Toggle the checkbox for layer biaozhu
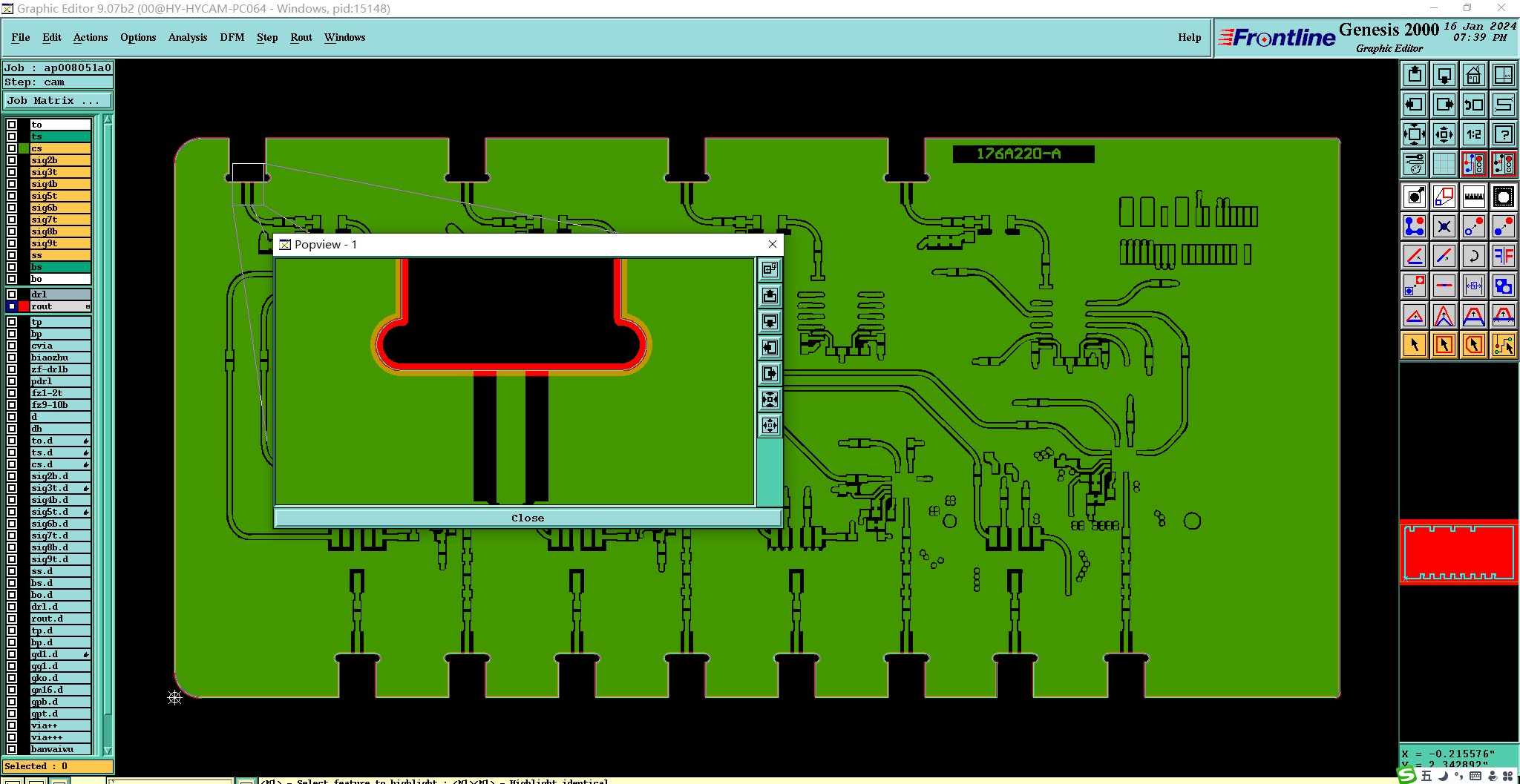The image size is (1520, 784). click(12, 358)
